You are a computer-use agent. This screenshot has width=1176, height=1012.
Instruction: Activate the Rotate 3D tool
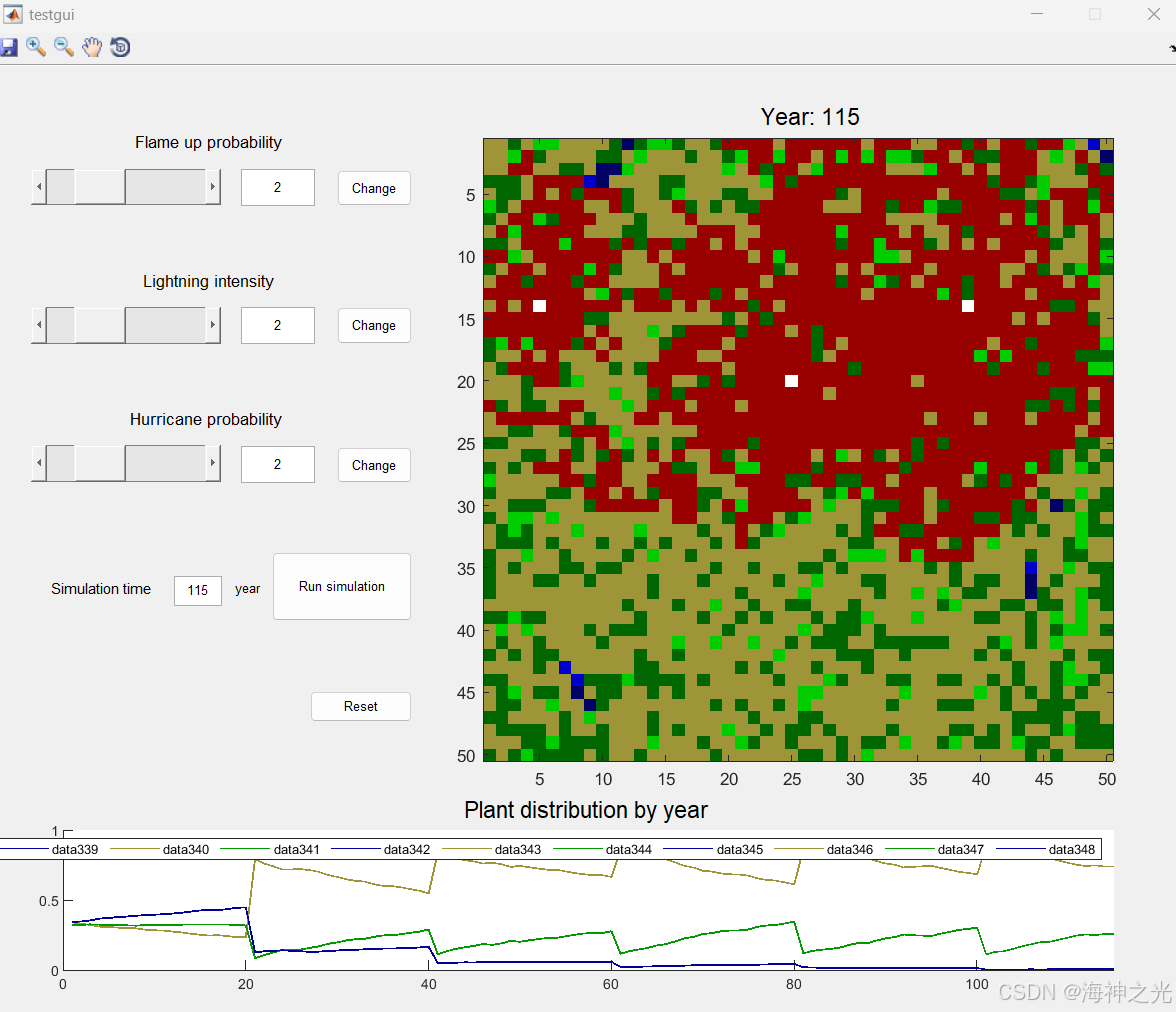[x=120, y=47]
